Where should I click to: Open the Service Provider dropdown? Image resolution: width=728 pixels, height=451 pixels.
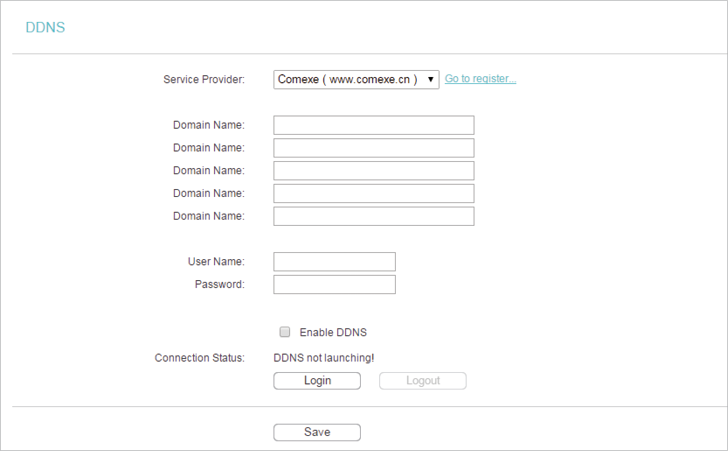[356, 79]
